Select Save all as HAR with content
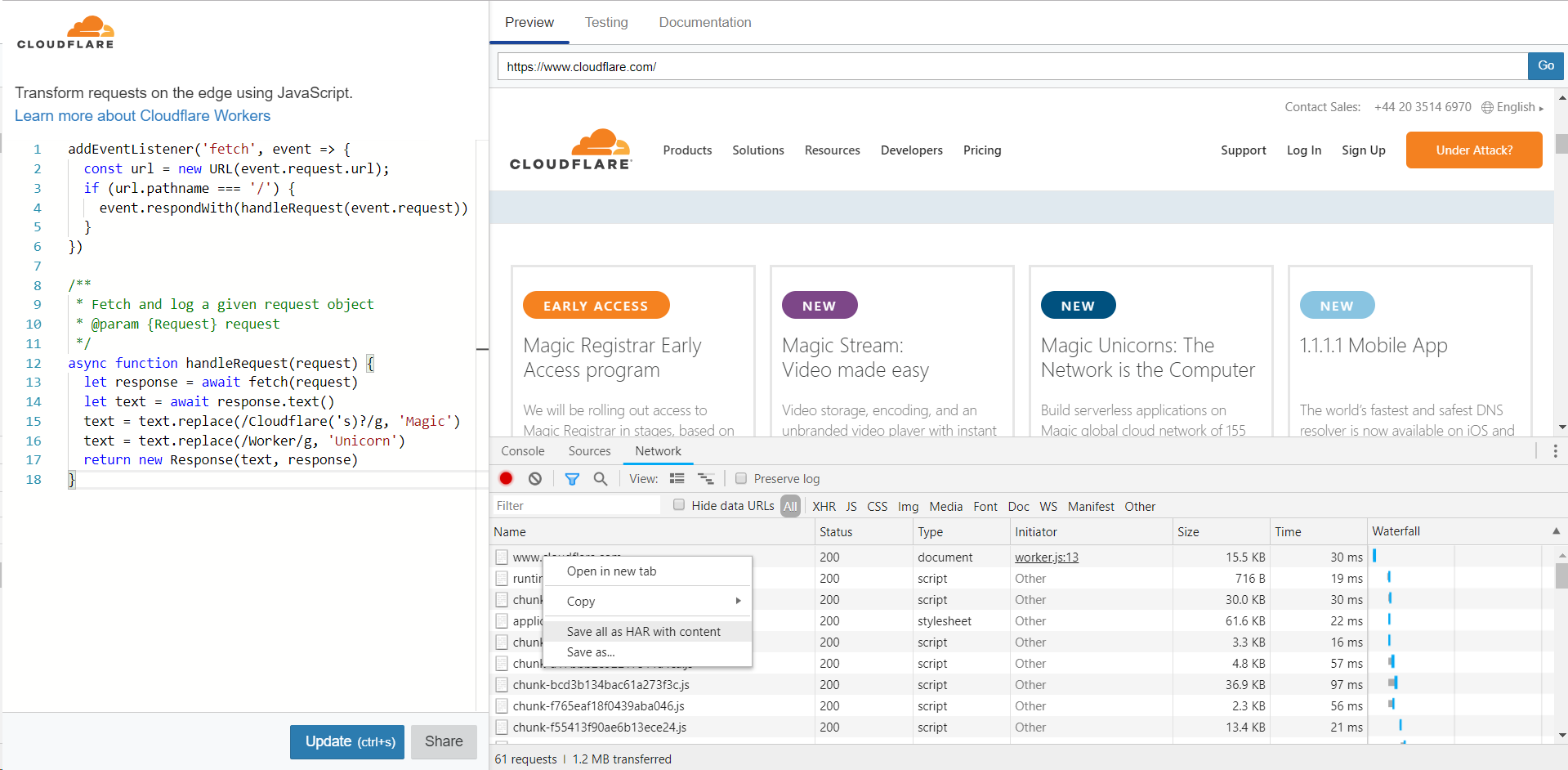This screenshot has width=1568, height=770. 647,632
